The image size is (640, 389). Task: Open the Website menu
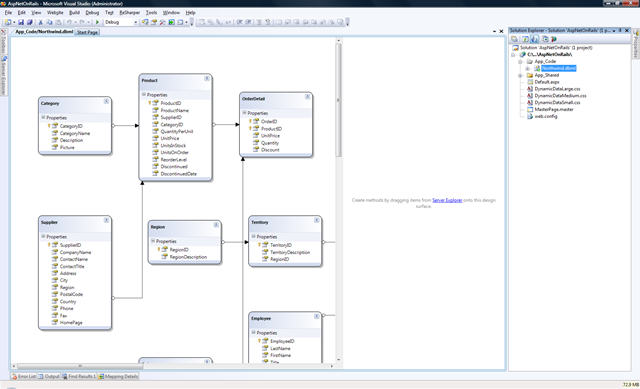click(55, 13)
